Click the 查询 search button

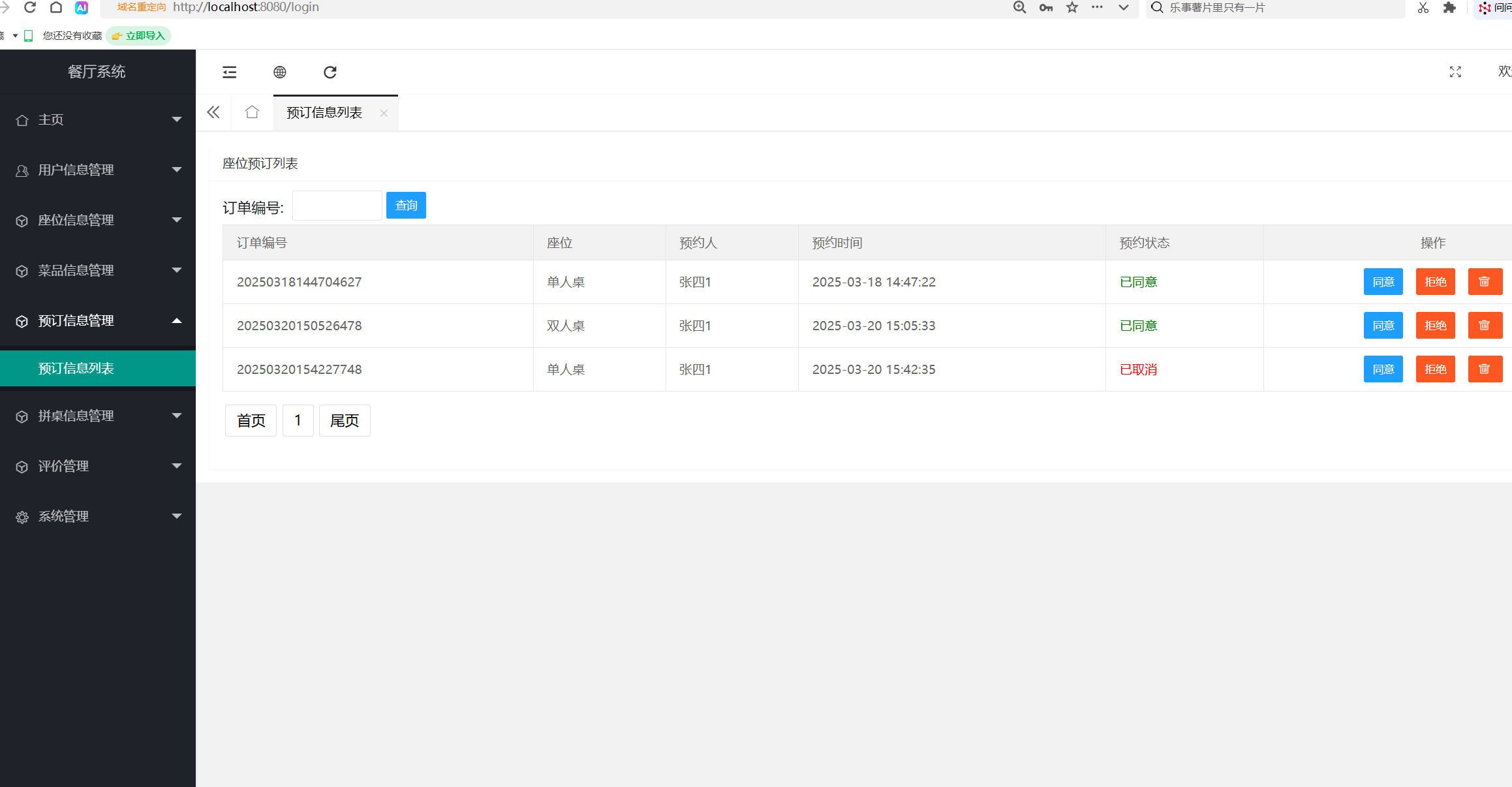point(405,206)
